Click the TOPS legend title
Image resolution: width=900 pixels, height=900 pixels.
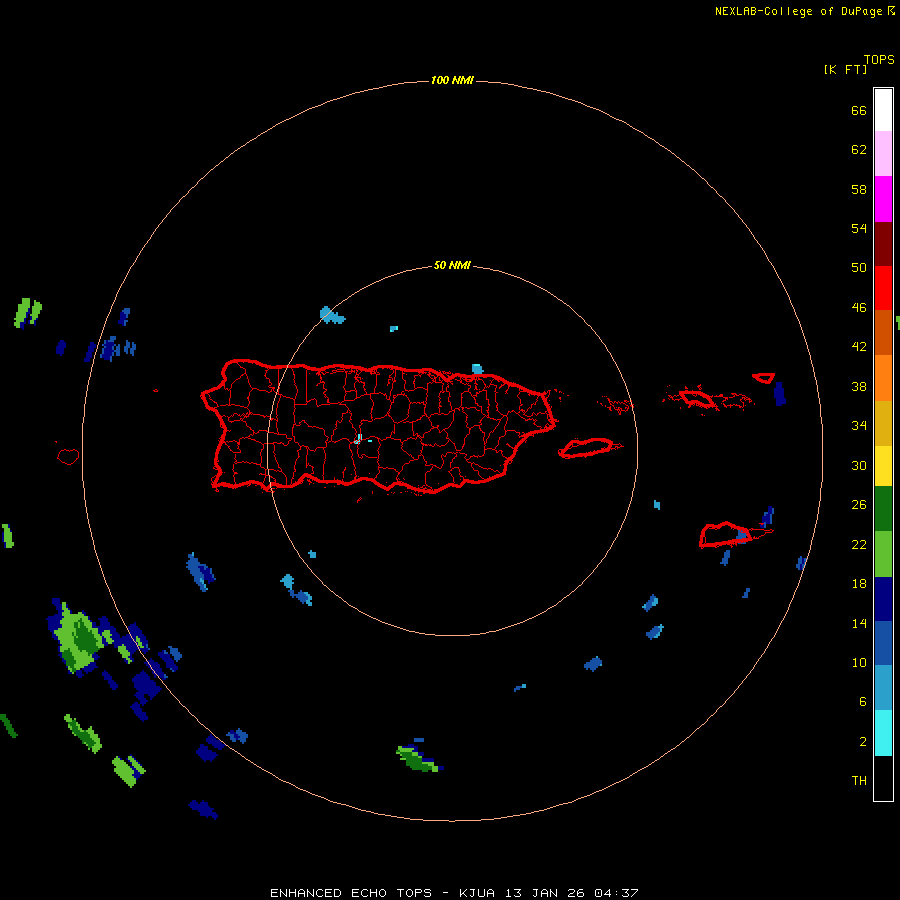pos(879,60)
